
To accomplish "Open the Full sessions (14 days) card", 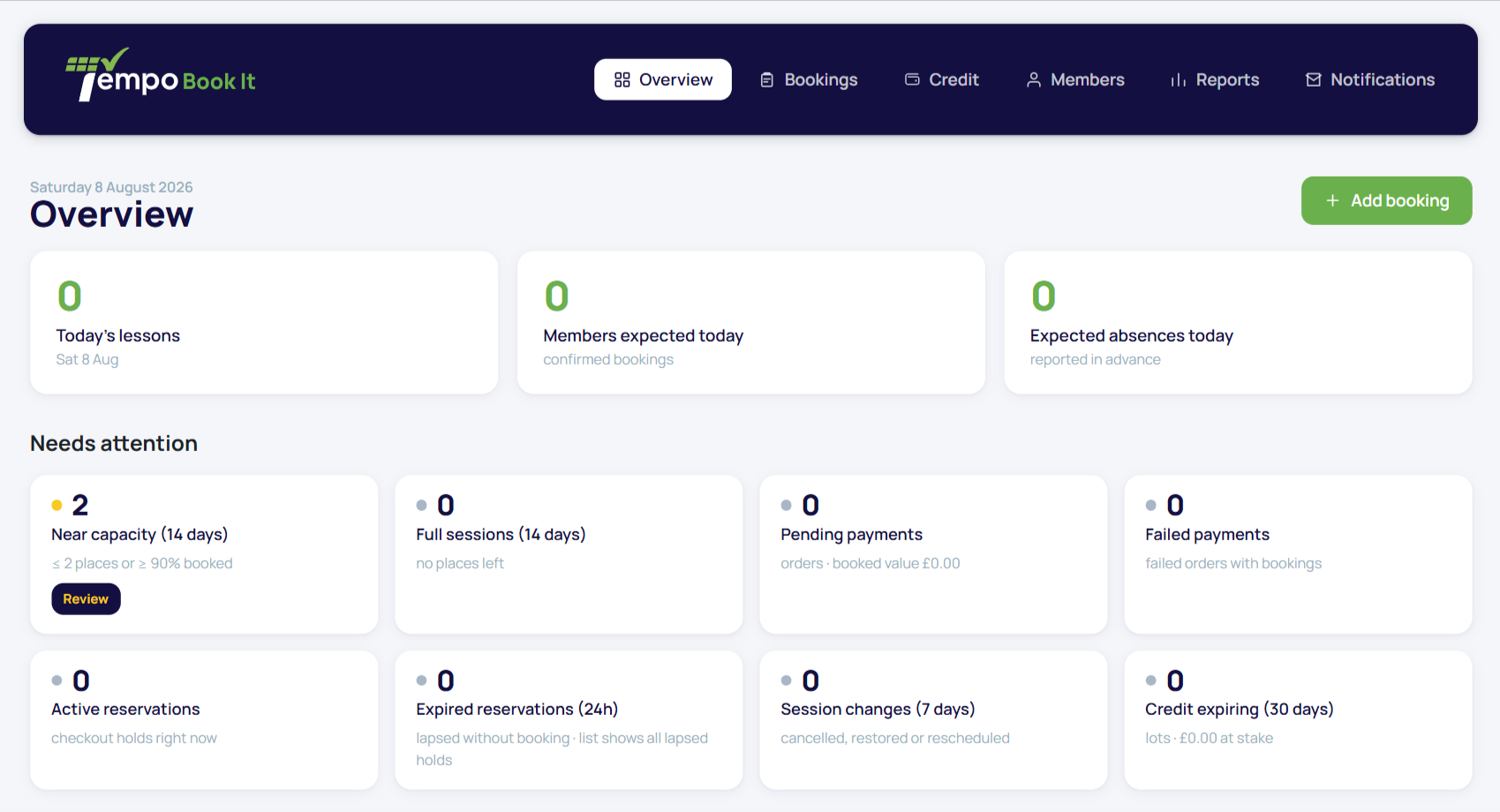I will pyautogui.click(x=569, y=554).
